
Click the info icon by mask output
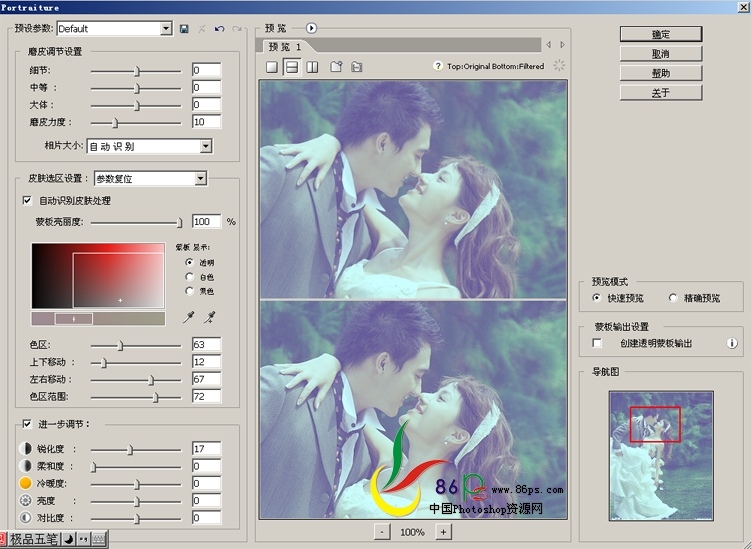[732, 343]
